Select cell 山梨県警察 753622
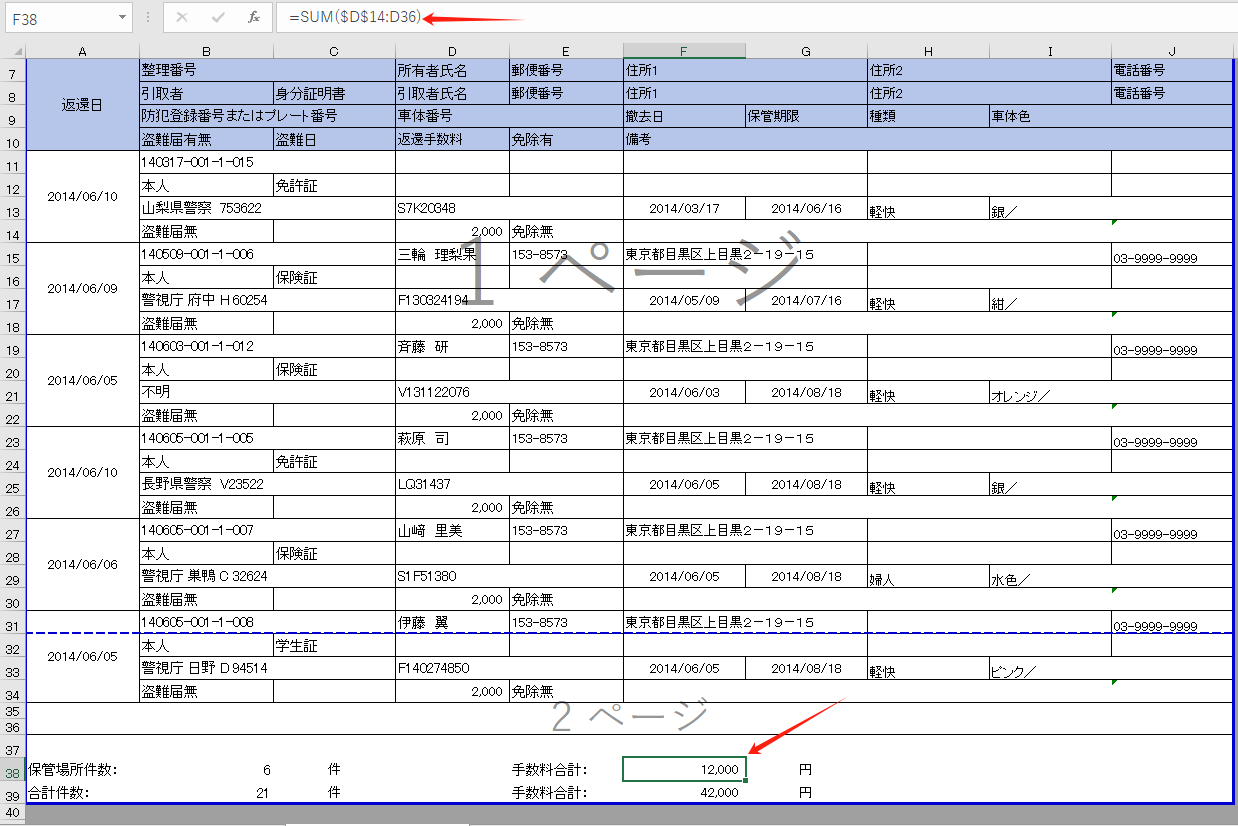The width and height of the screenshot is (1238, 826). coord(268,208)
